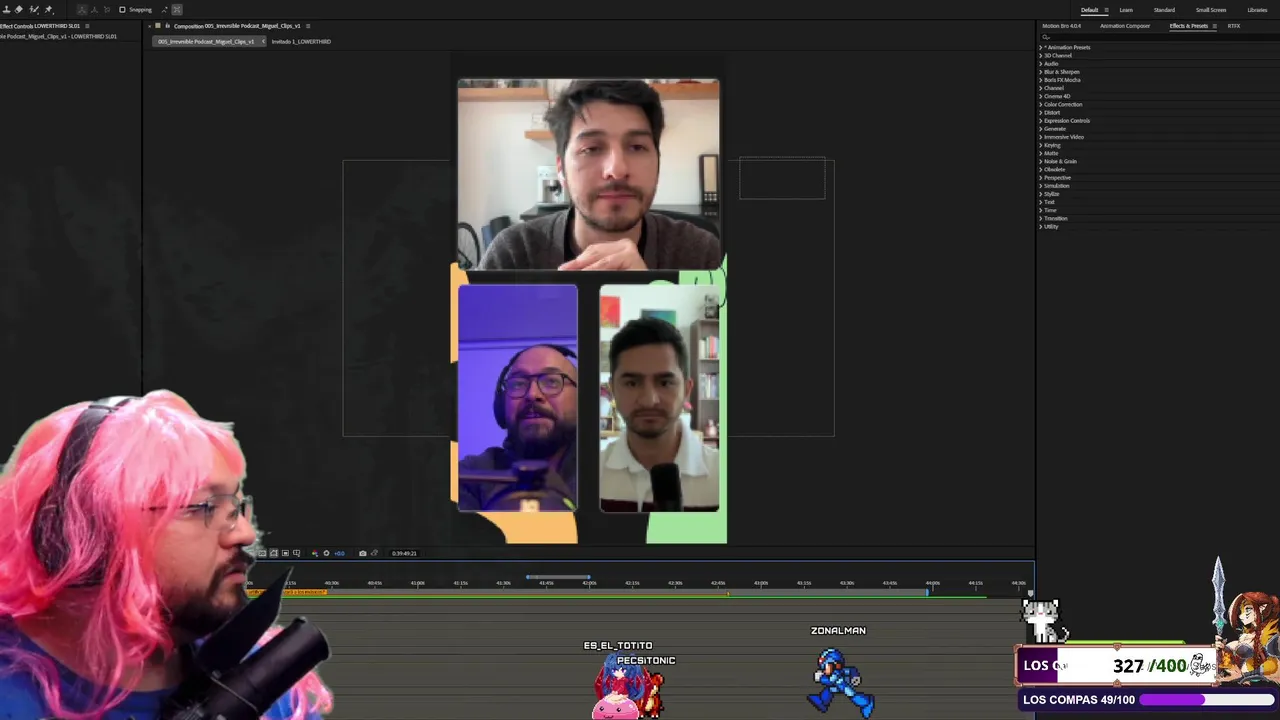The image size is (1280, 720).
Task: Open the Motion Bro 4.0.4 panel tab
Action: point(1061,26)
